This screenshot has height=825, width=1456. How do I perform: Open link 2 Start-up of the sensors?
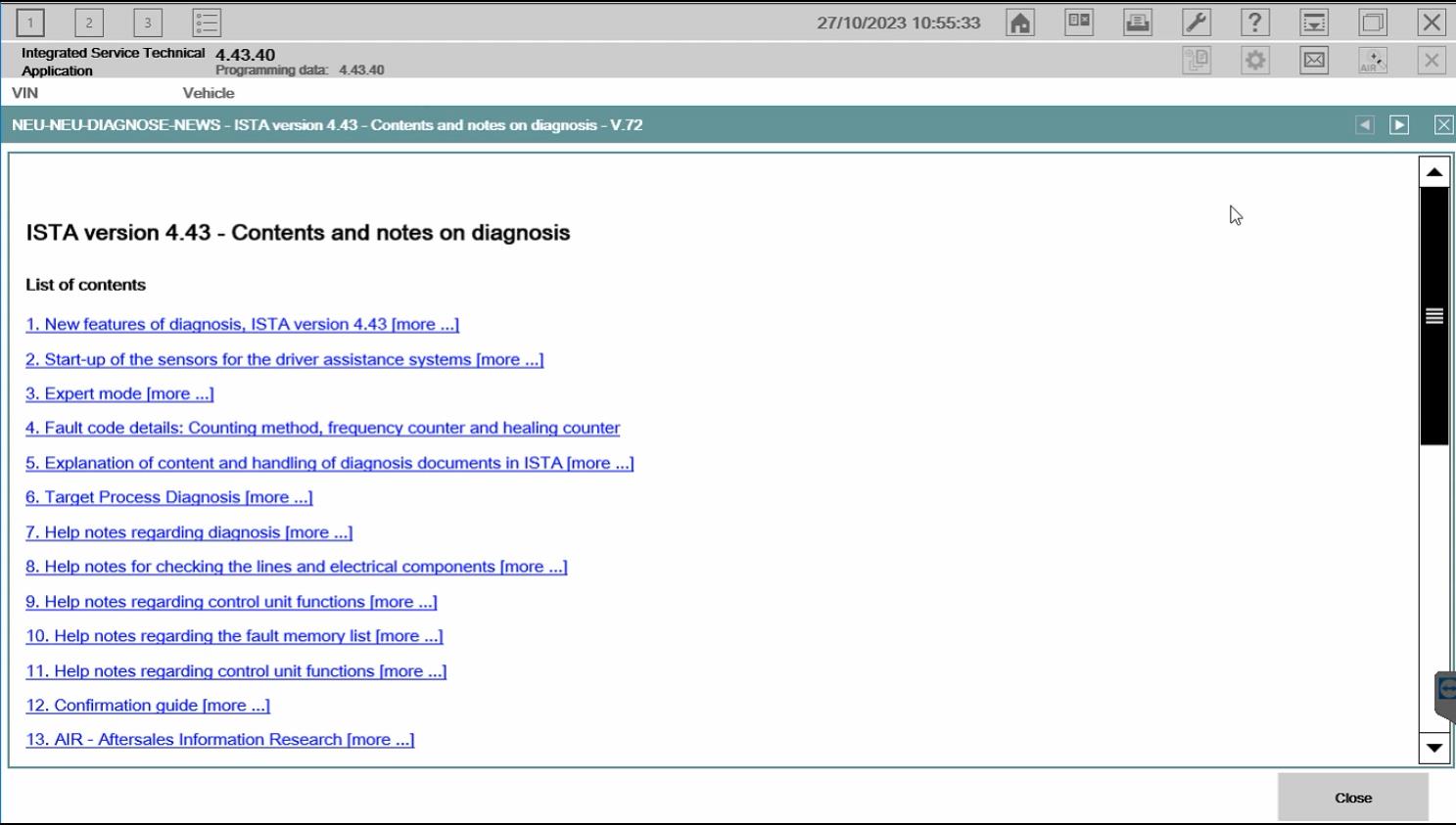(284, 359)
